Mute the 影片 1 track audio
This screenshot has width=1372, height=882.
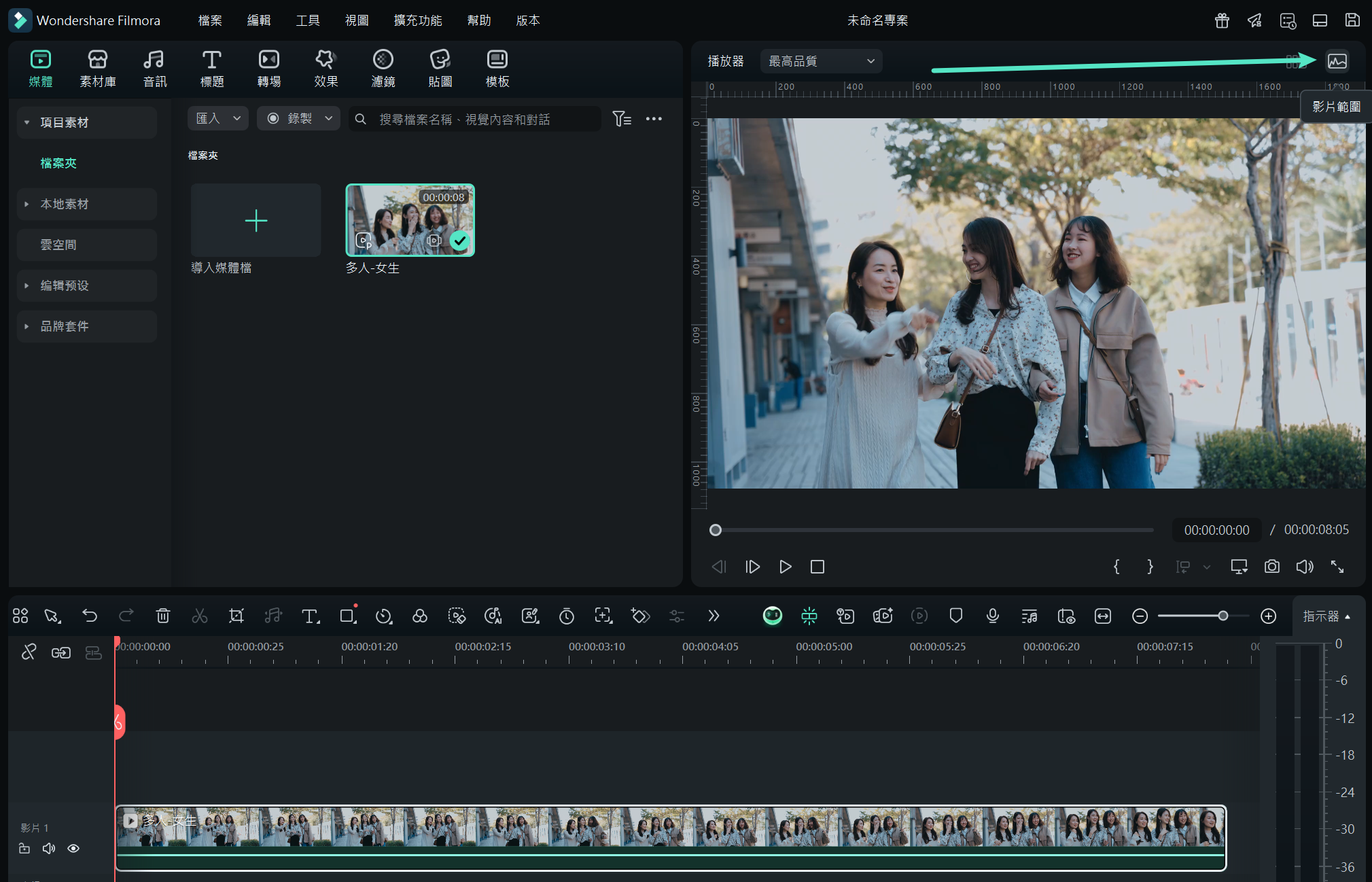(x=49, y=848)
